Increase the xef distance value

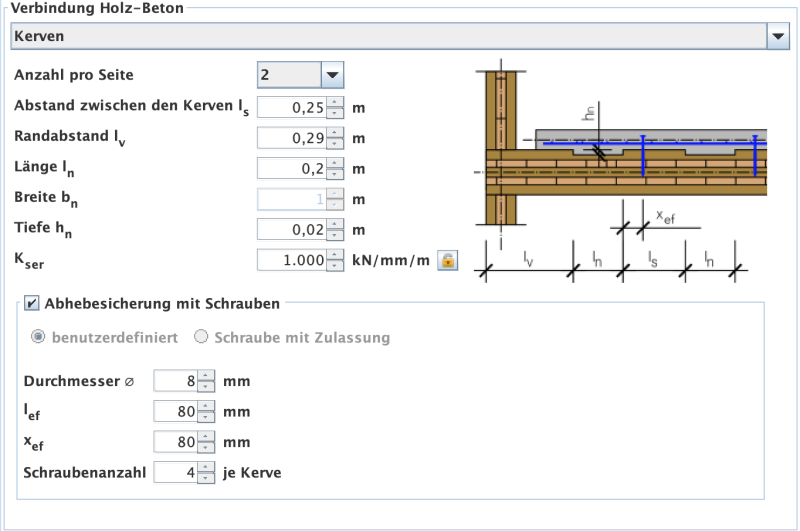coord(206,436)
